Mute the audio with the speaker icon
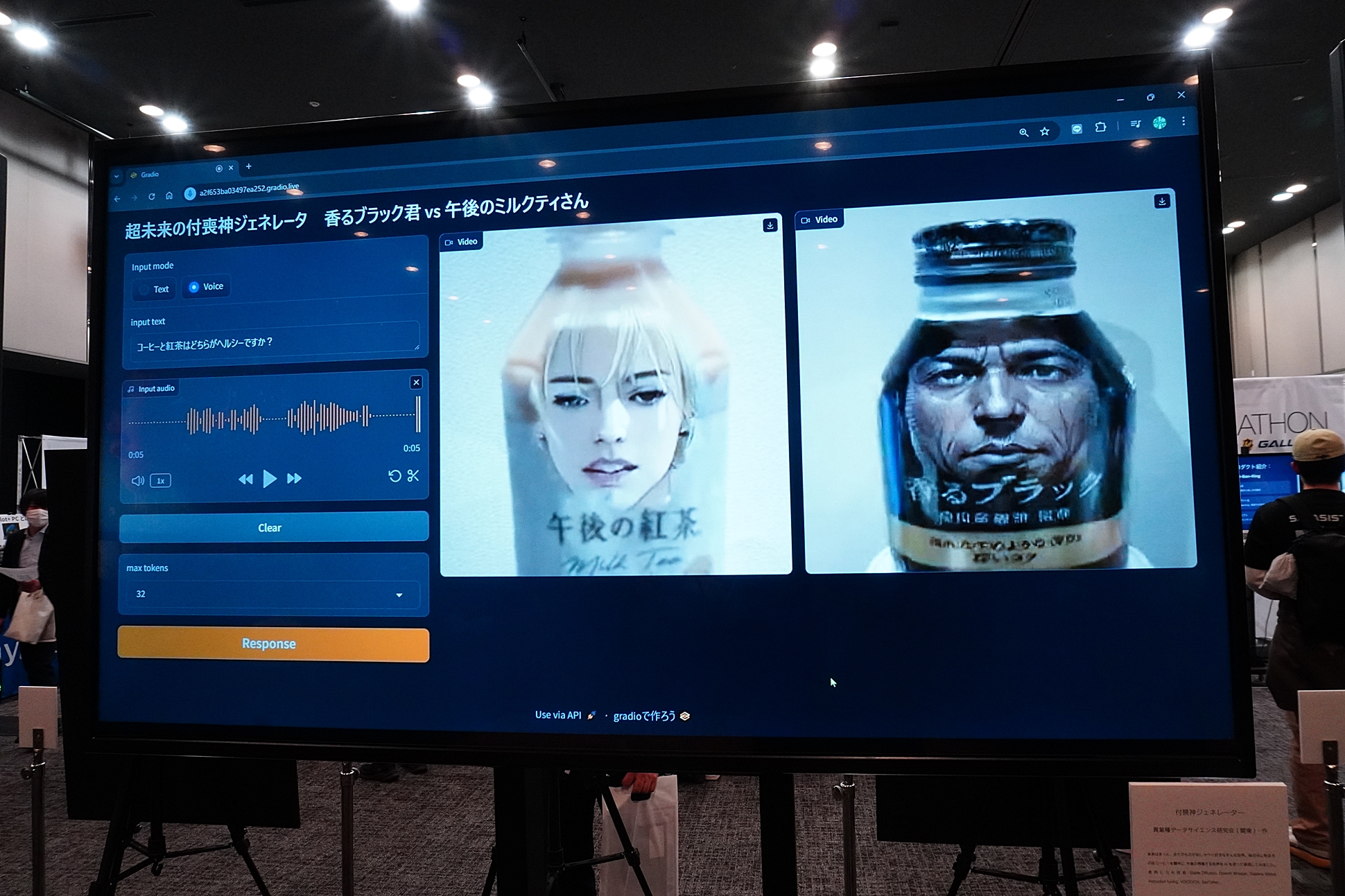This screenshot has height=896, width=1345. click(138, 480)
